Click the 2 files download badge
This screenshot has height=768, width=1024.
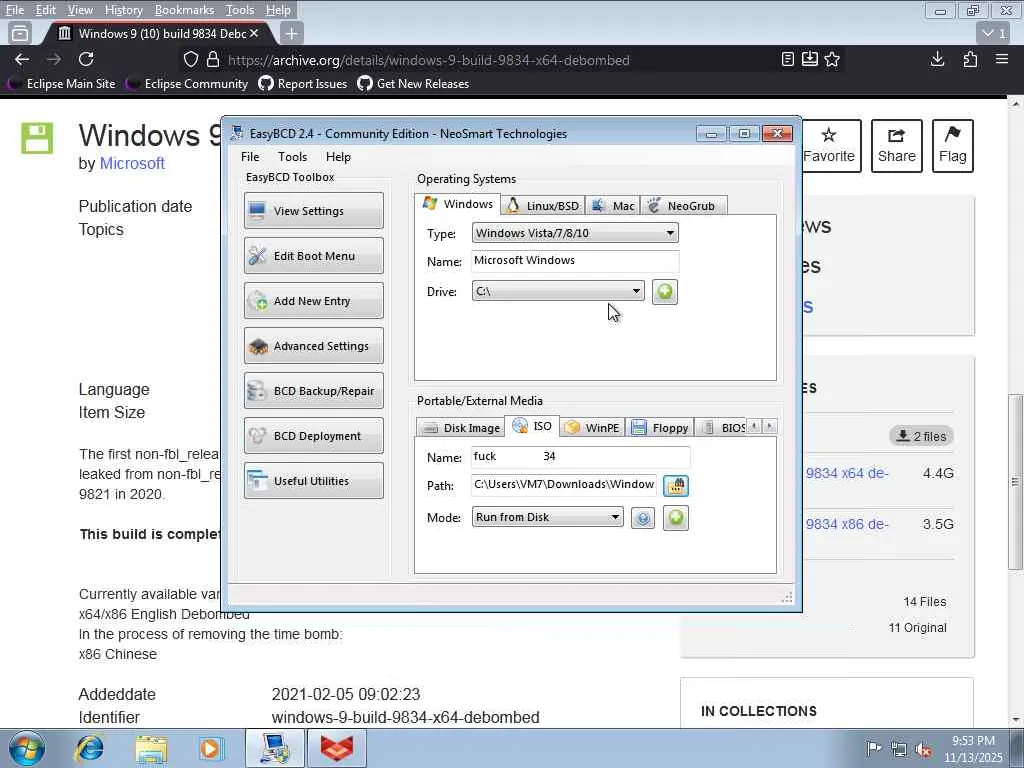click(921, 436)
